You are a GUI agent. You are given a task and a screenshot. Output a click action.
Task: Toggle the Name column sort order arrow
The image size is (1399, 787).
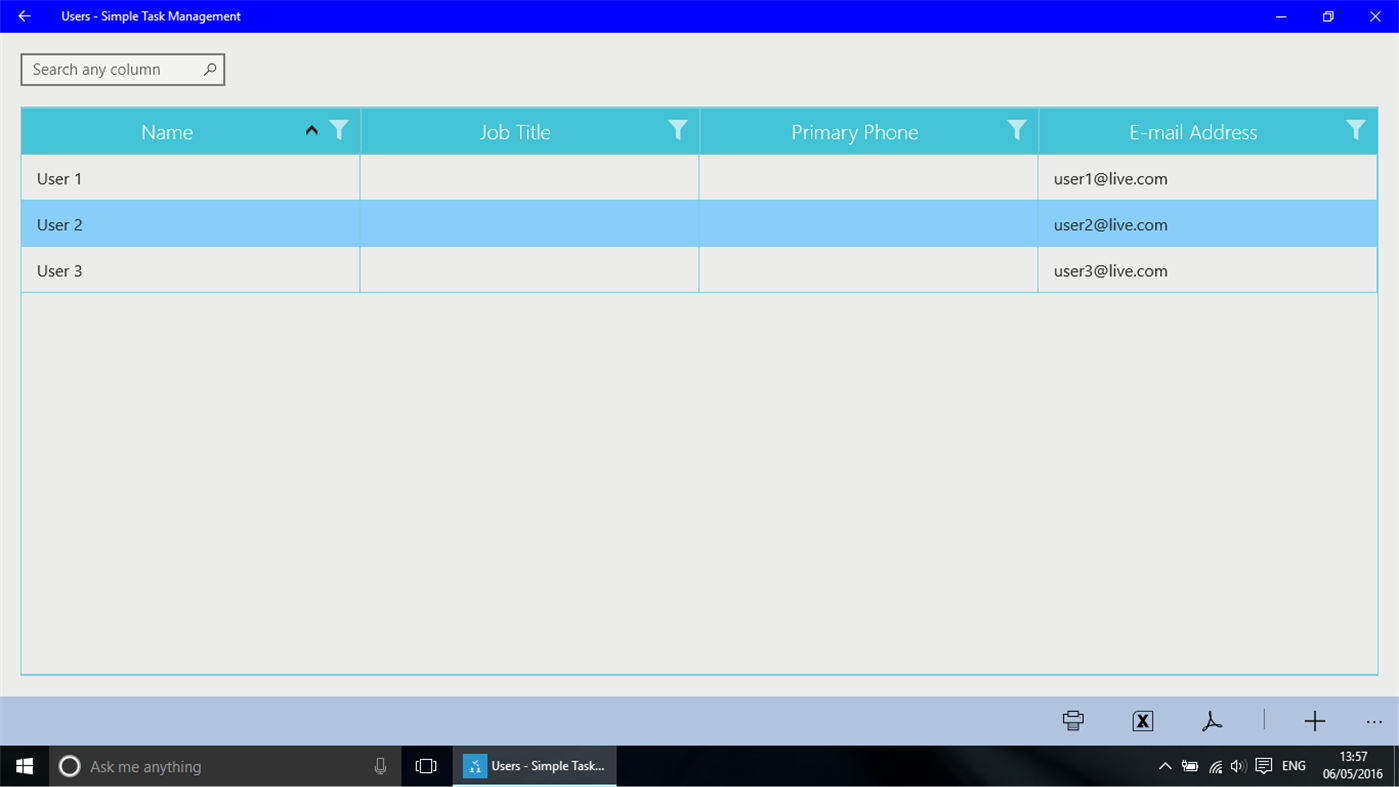[x=311, y=130]
